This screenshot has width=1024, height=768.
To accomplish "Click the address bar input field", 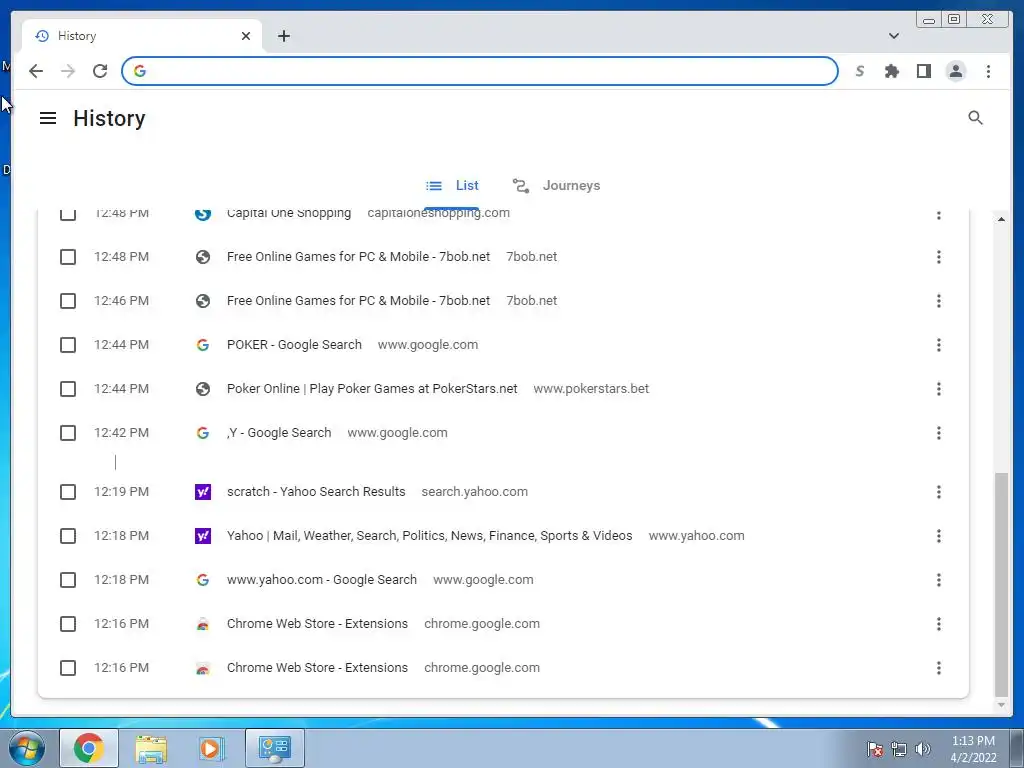I will [x=480, y=71].
